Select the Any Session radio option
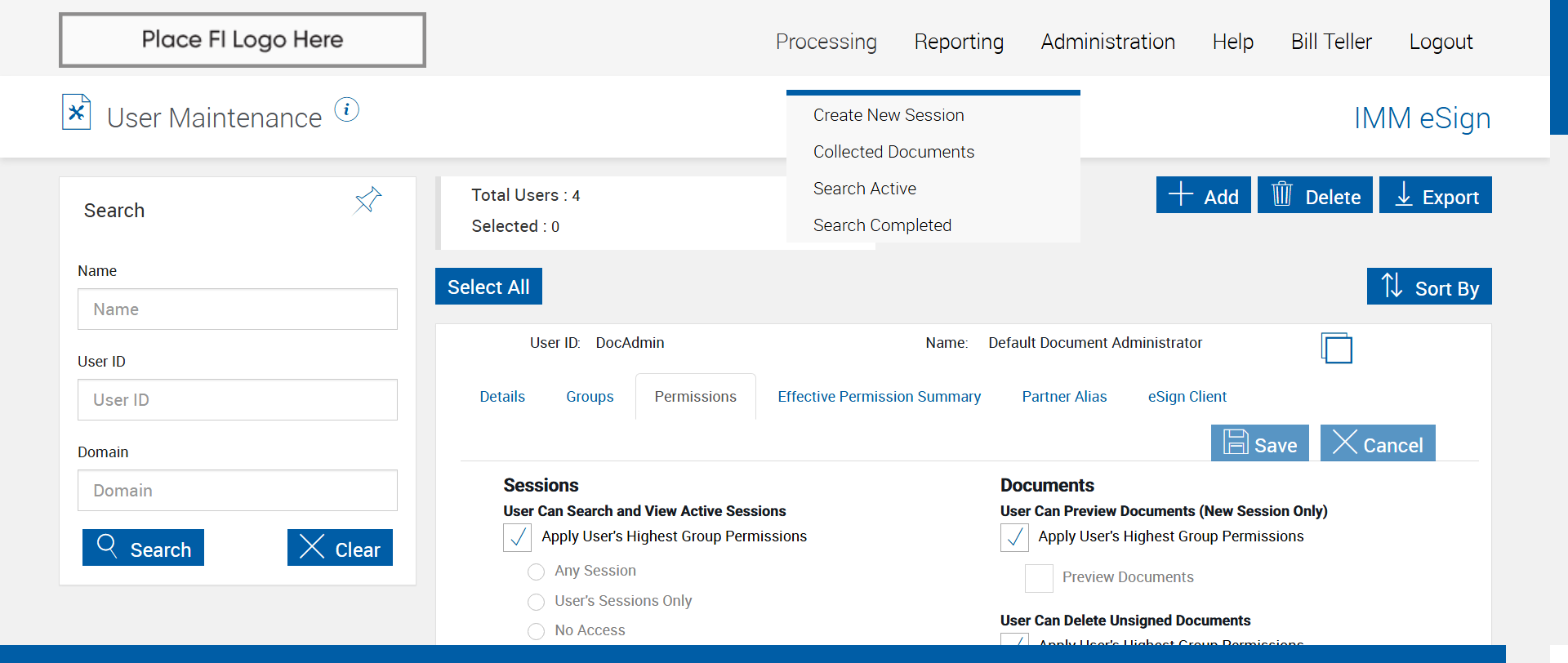 pos(537,572)
